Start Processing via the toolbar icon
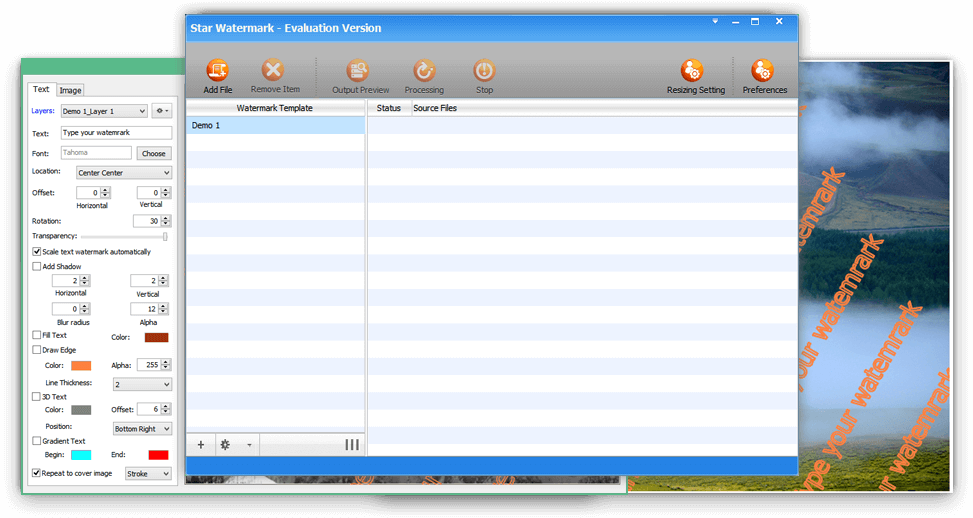 point(424,70)
